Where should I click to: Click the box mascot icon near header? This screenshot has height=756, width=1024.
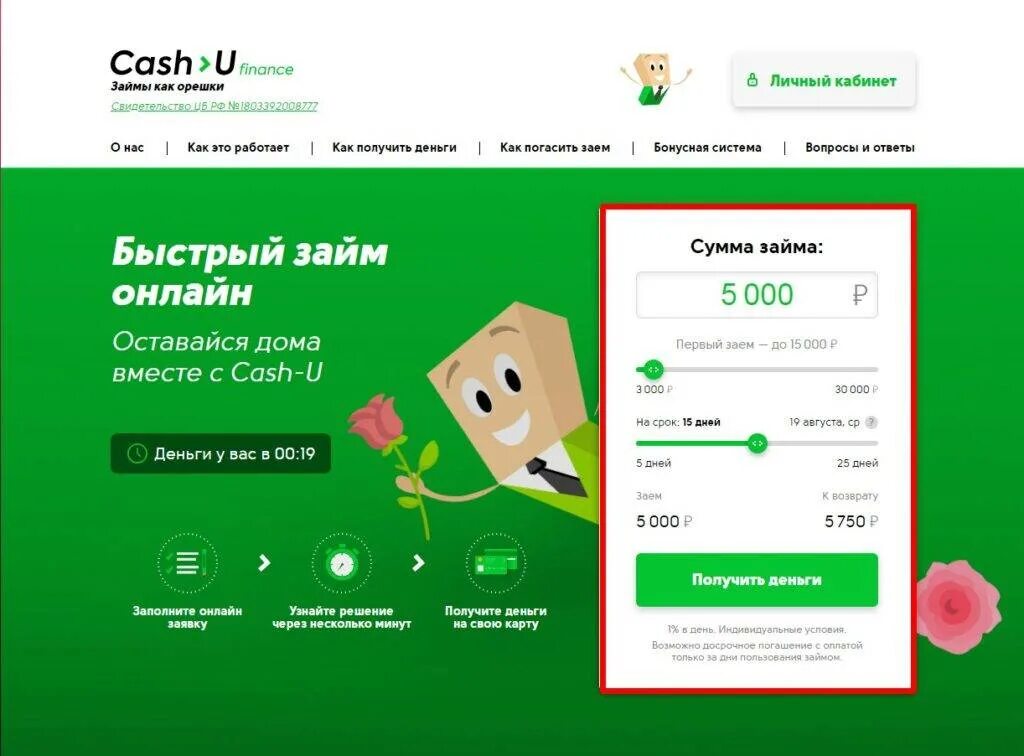click(x=656, y=80)
